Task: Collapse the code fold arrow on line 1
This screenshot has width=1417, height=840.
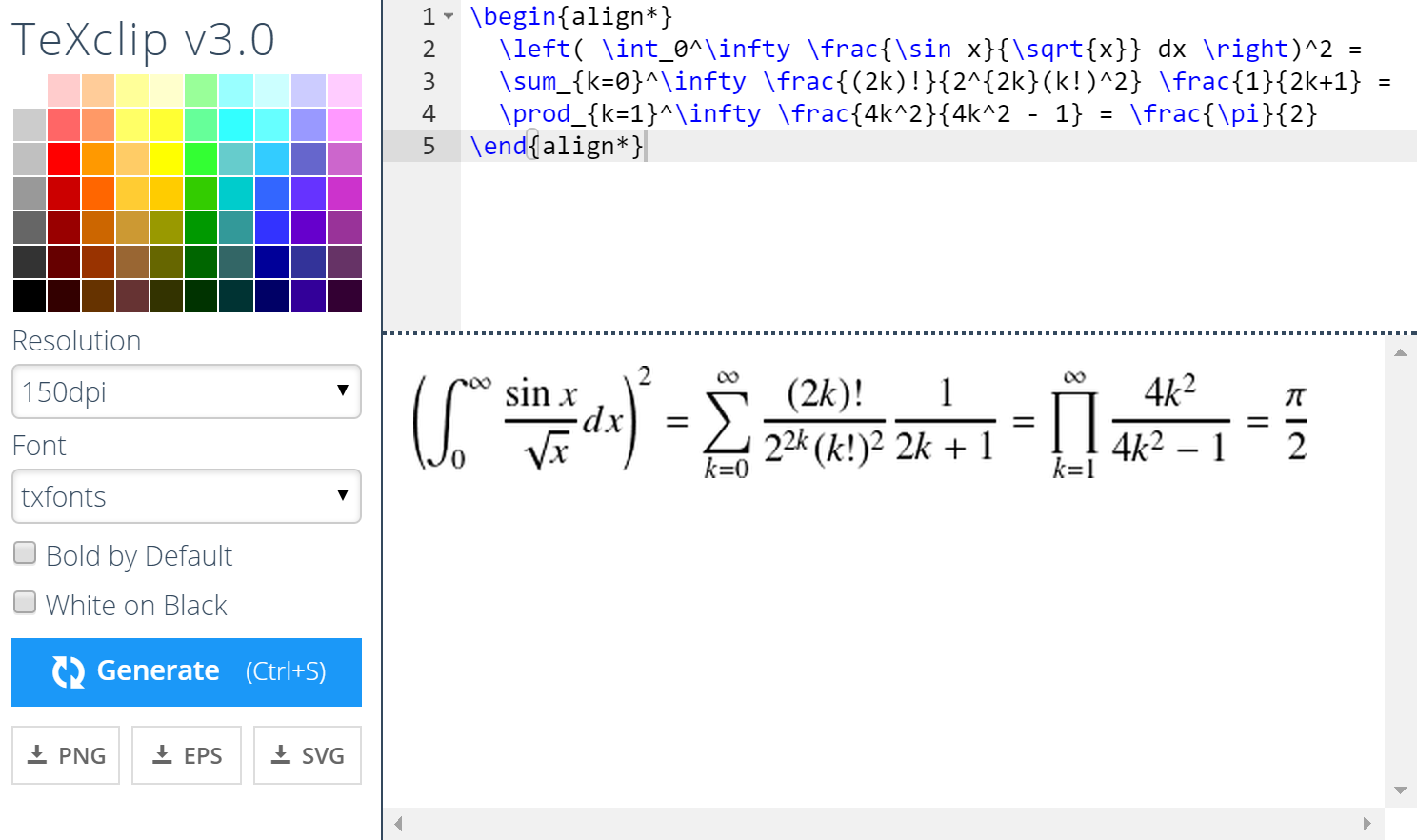Action: [x=449, y=16]
